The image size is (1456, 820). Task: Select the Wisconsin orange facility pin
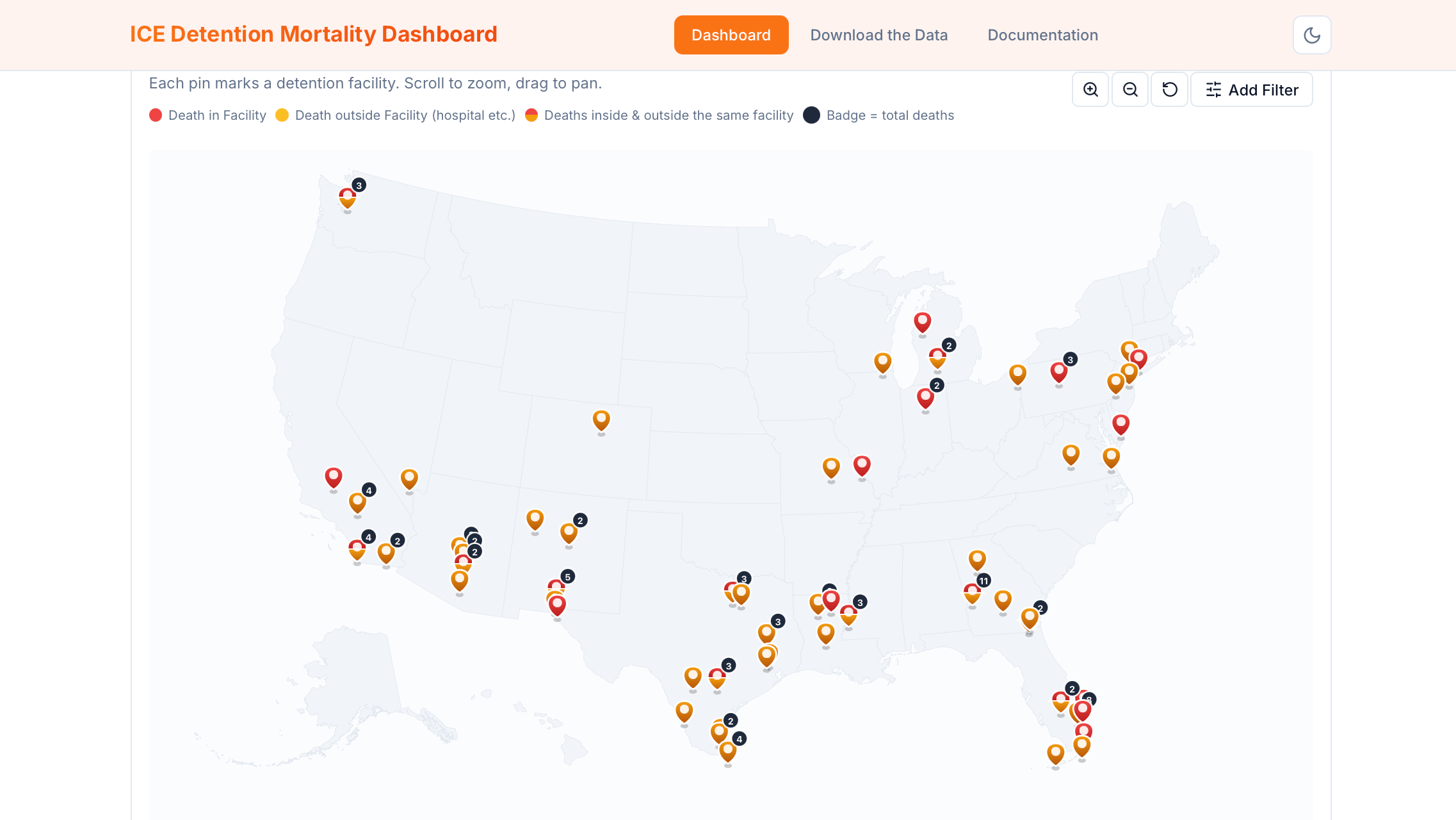click(x=882, y=363)
